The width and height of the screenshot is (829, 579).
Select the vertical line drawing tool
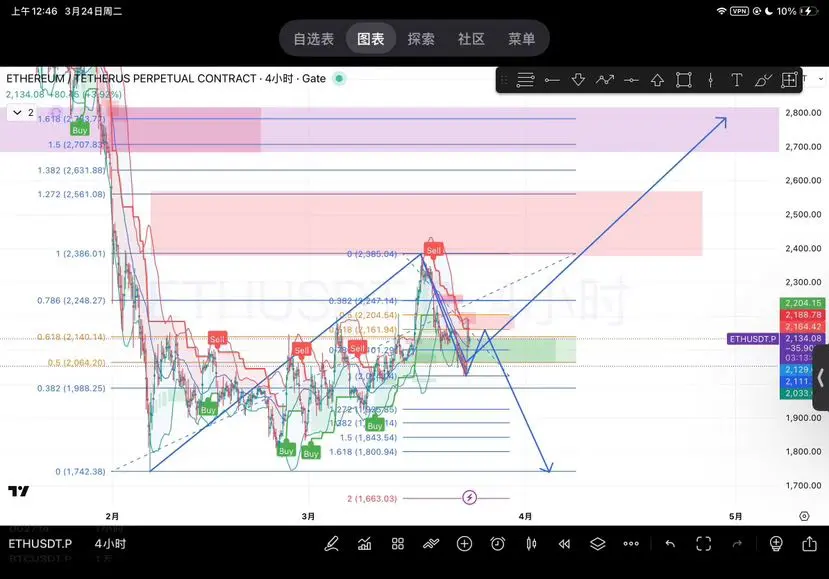(x=711, y=80)
